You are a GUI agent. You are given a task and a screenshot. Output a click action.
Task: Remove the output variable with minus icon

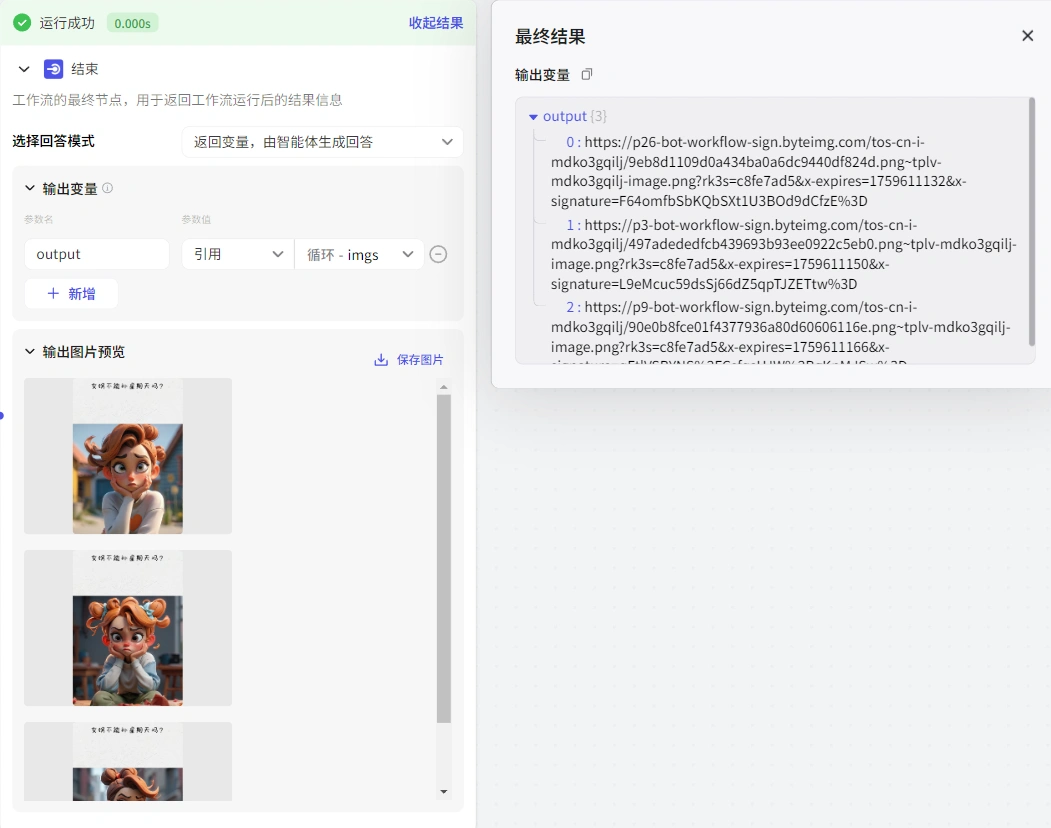(x=438, y=254)
